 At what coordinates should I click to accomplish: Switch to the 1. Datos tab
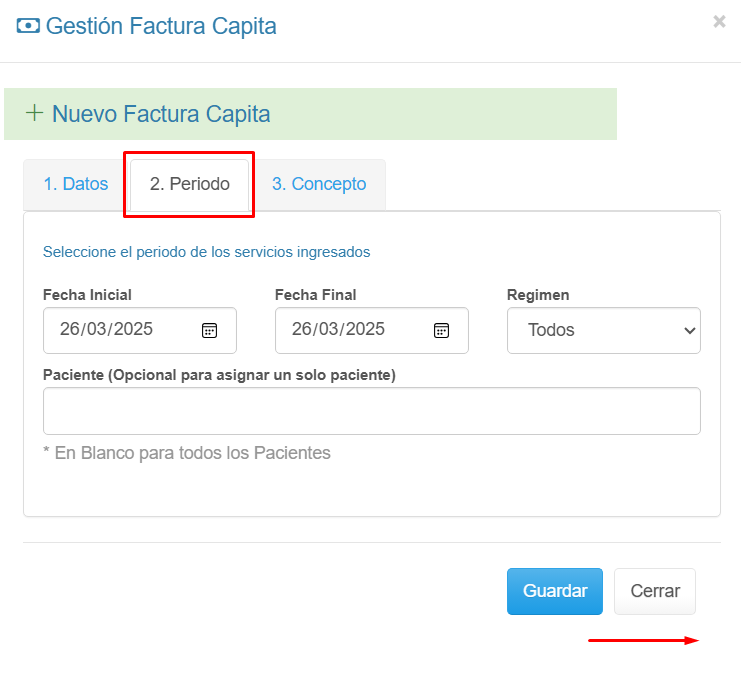coord(76,184)
